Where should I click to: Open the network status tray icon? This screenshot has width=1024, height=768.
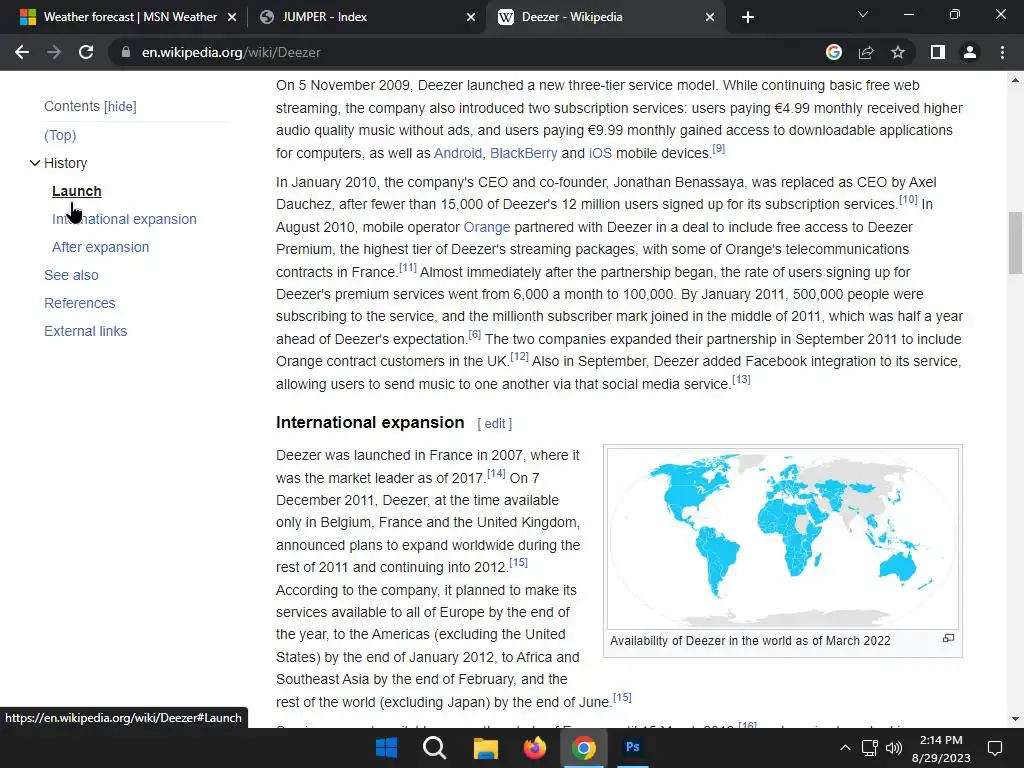click(x=870, y=748)
